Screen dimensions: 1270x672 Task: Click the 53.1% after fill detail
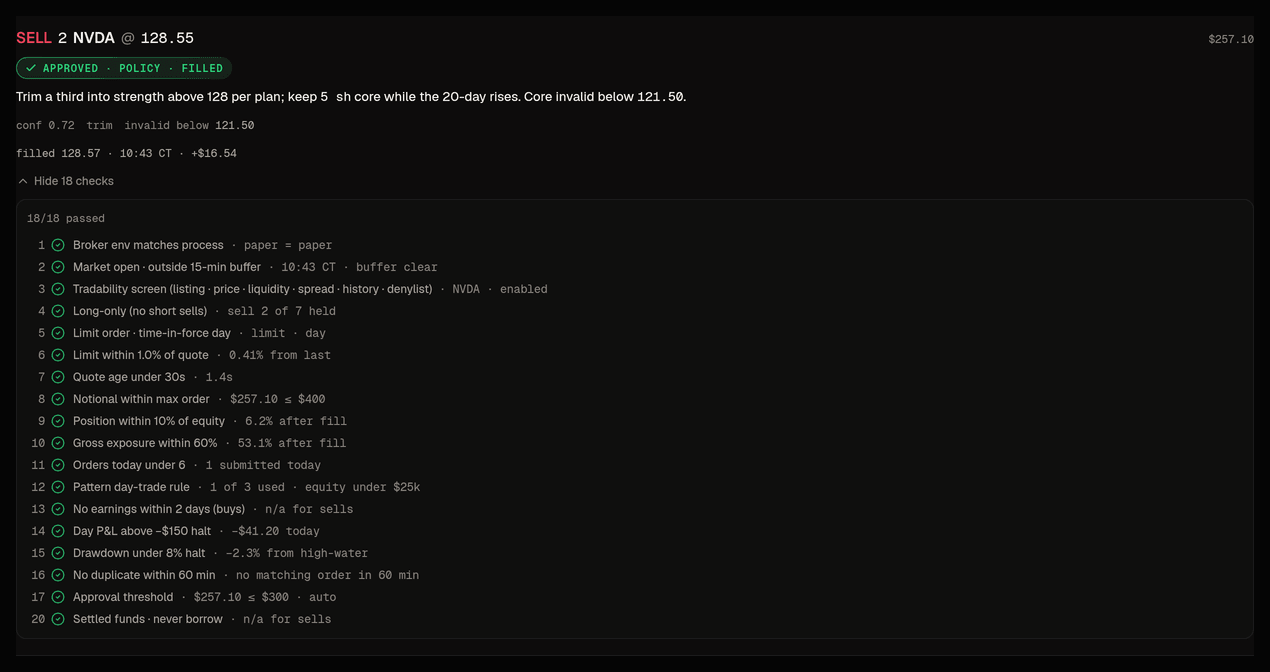pyautogui.click(x=292, y=443)
